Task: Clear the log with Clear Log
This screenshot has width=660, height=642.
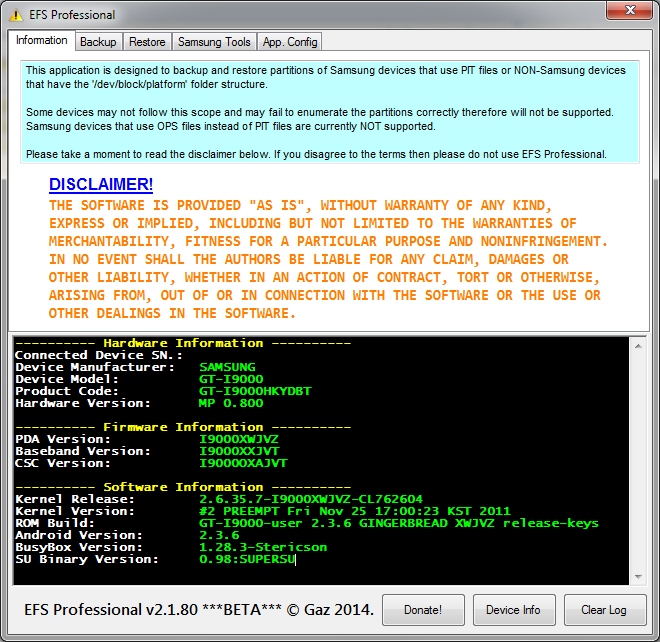Action: [604, 610]
